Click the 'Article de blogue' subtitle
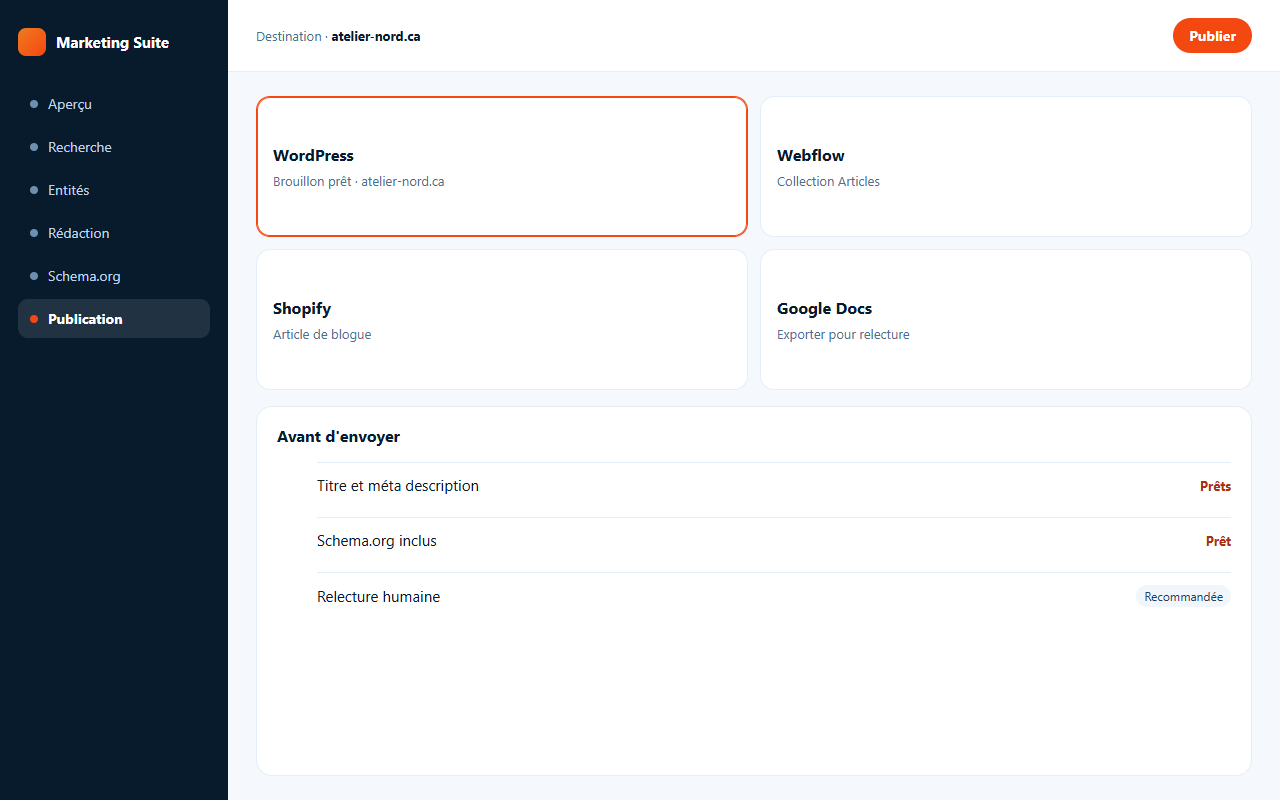Image resolution: width=1280 pixels, height=800 pixels. pos(322,335)
